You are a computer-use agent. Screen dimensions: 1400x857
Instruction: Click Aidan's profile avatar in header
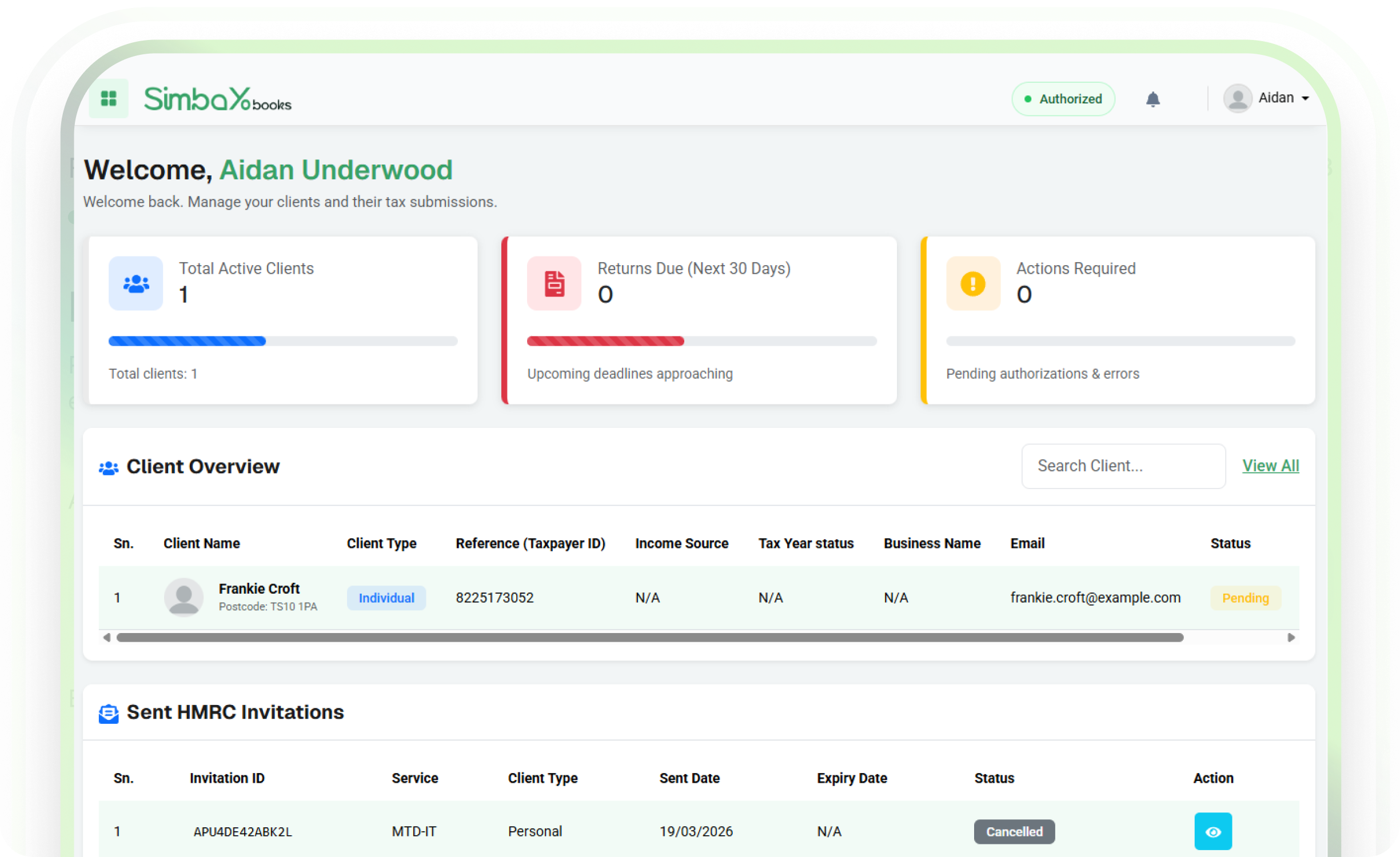click(1238, 99)
